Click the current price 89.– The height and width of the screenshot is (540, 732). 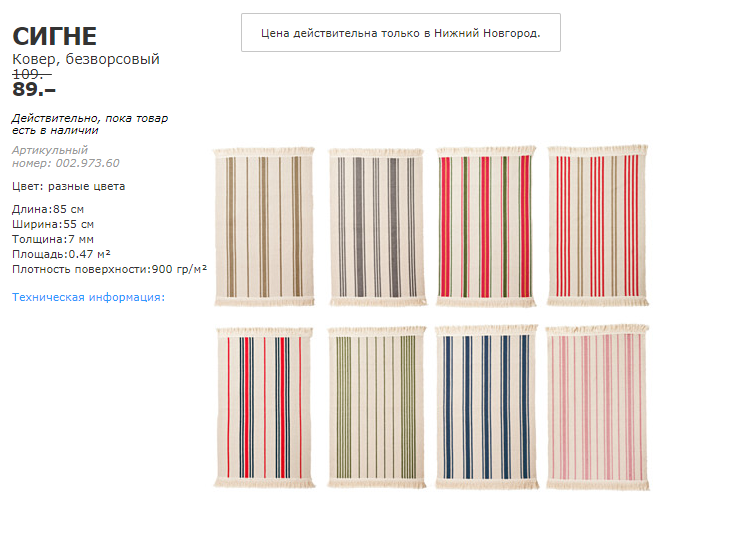coord(34,89)
